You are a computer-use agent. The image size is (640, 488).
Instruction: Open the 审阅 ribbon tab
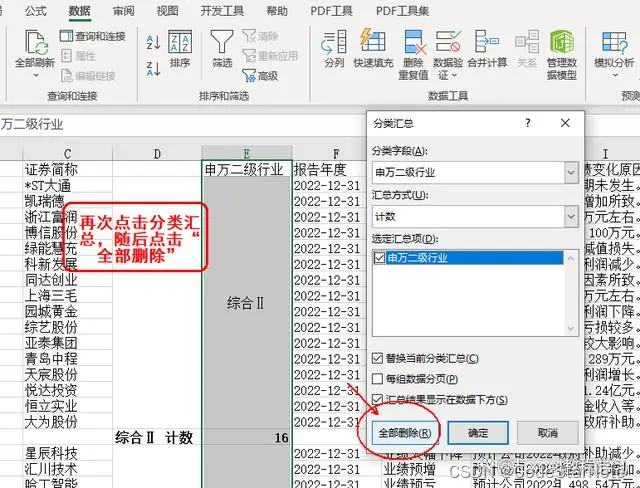pos(124,11)
